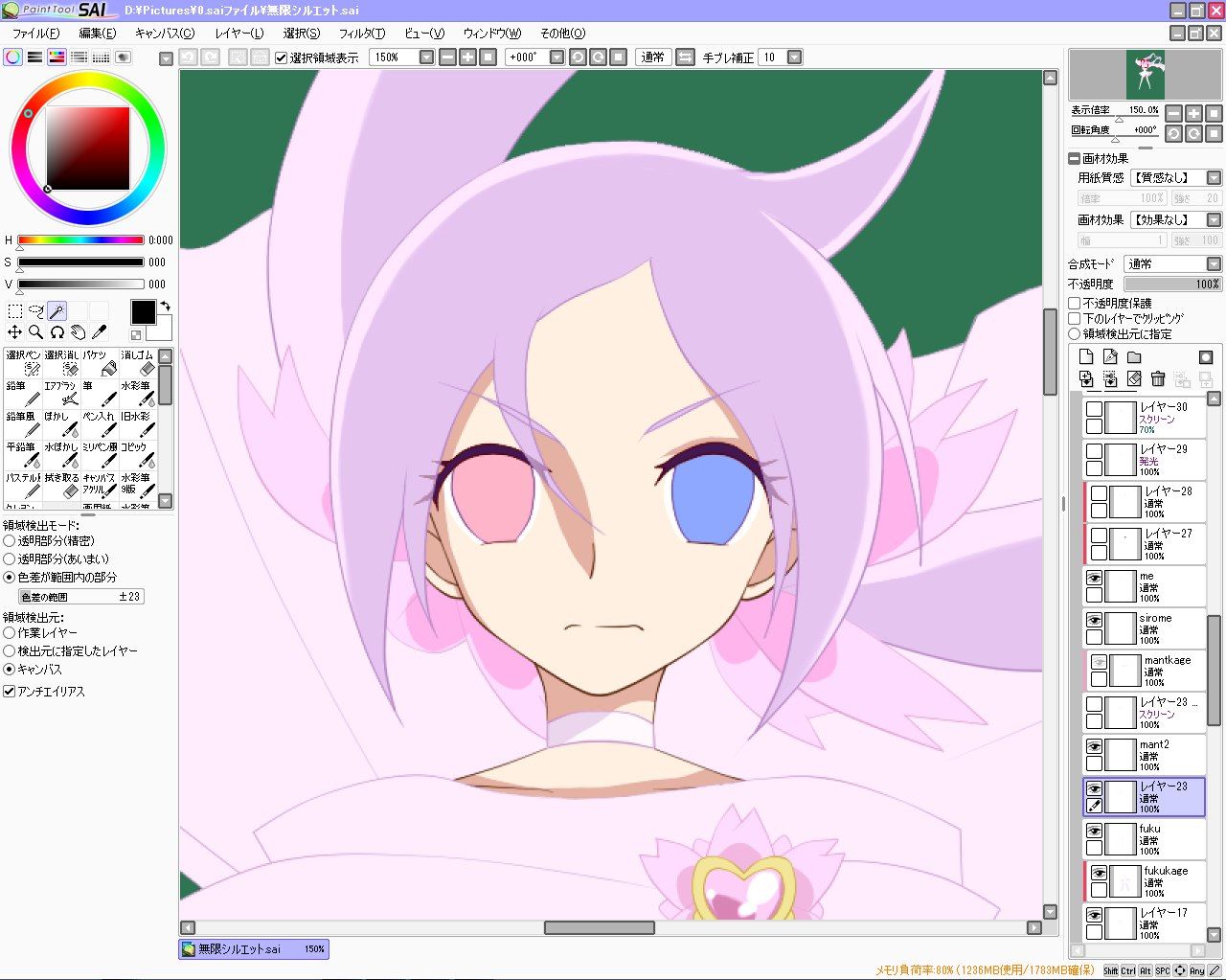Choose the エアブラシ airbrush tool
This screenshot has width=1226, height=980.
pyautogui.click(x=61, y=394)
